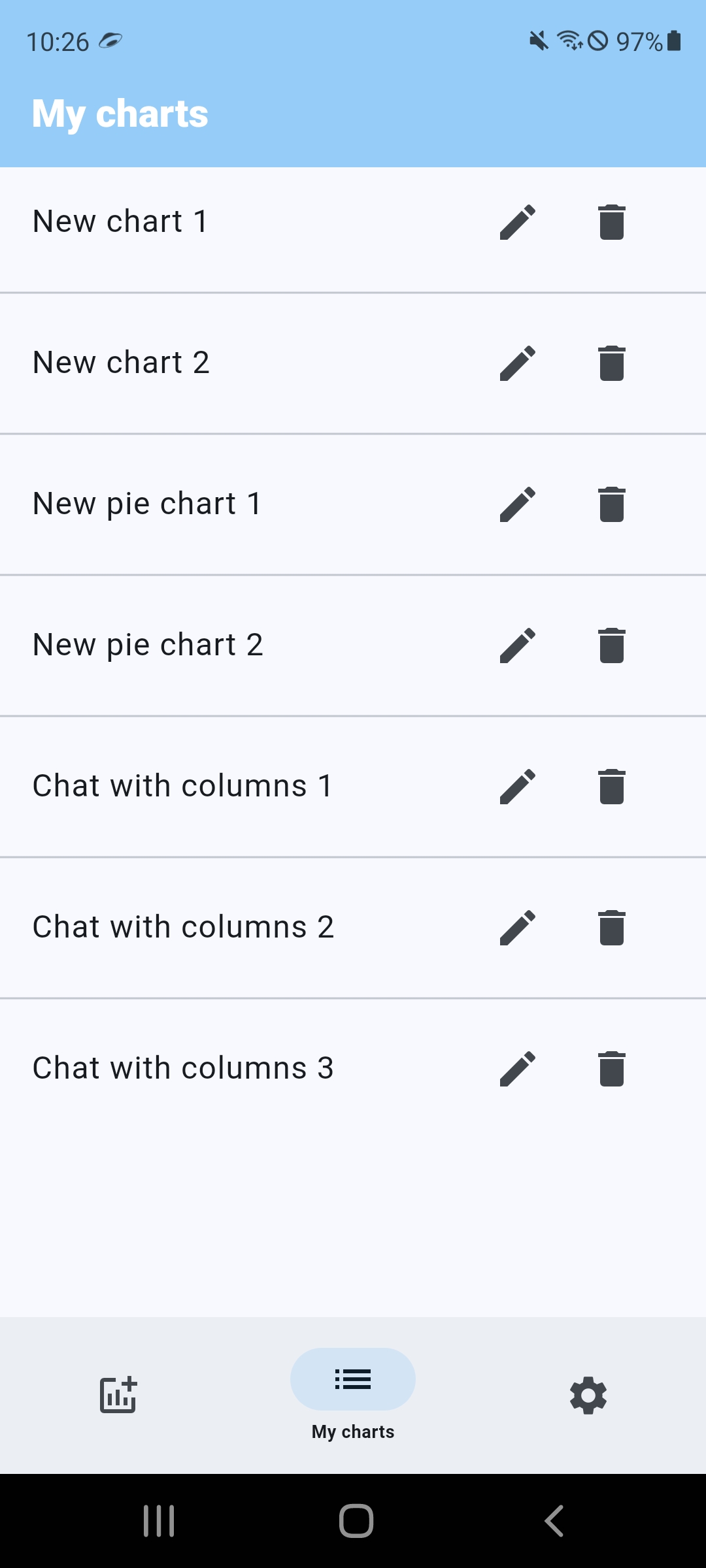Image resolution: width=706 pixels, height=1568 pixels.
Task: Open the New pie chart 1 entry
Action: [353, 504]
